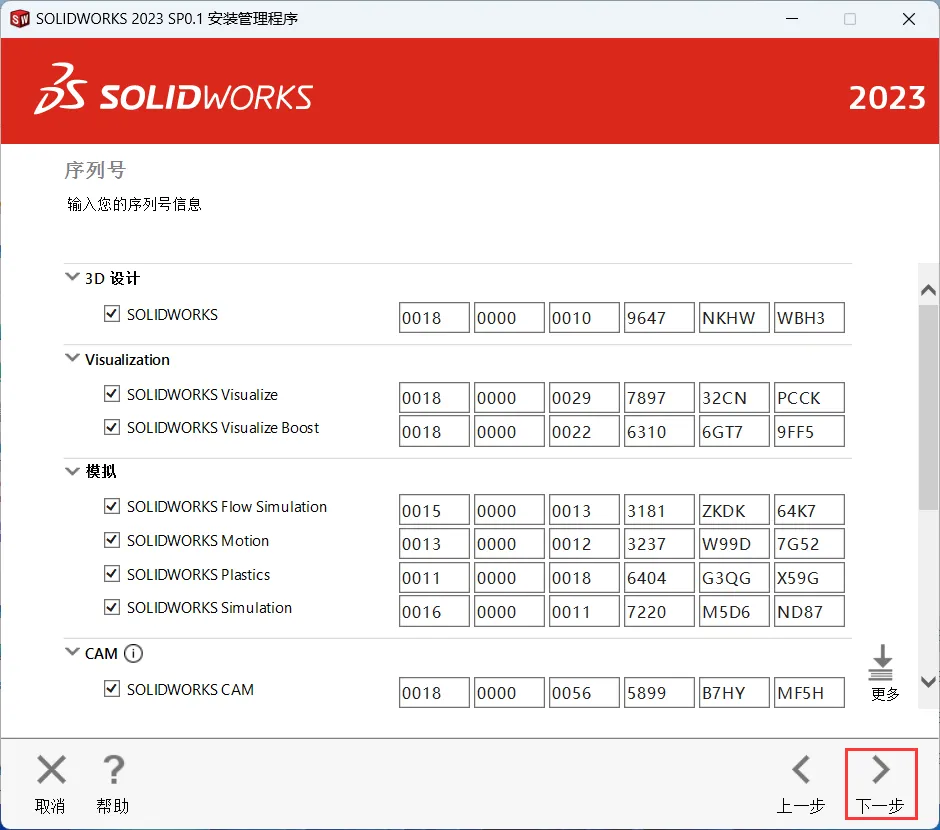This screenshot has width=940, height=830.
Task: Toggle SOLIDWORKS Plastics checkbox
Action: 112,574
